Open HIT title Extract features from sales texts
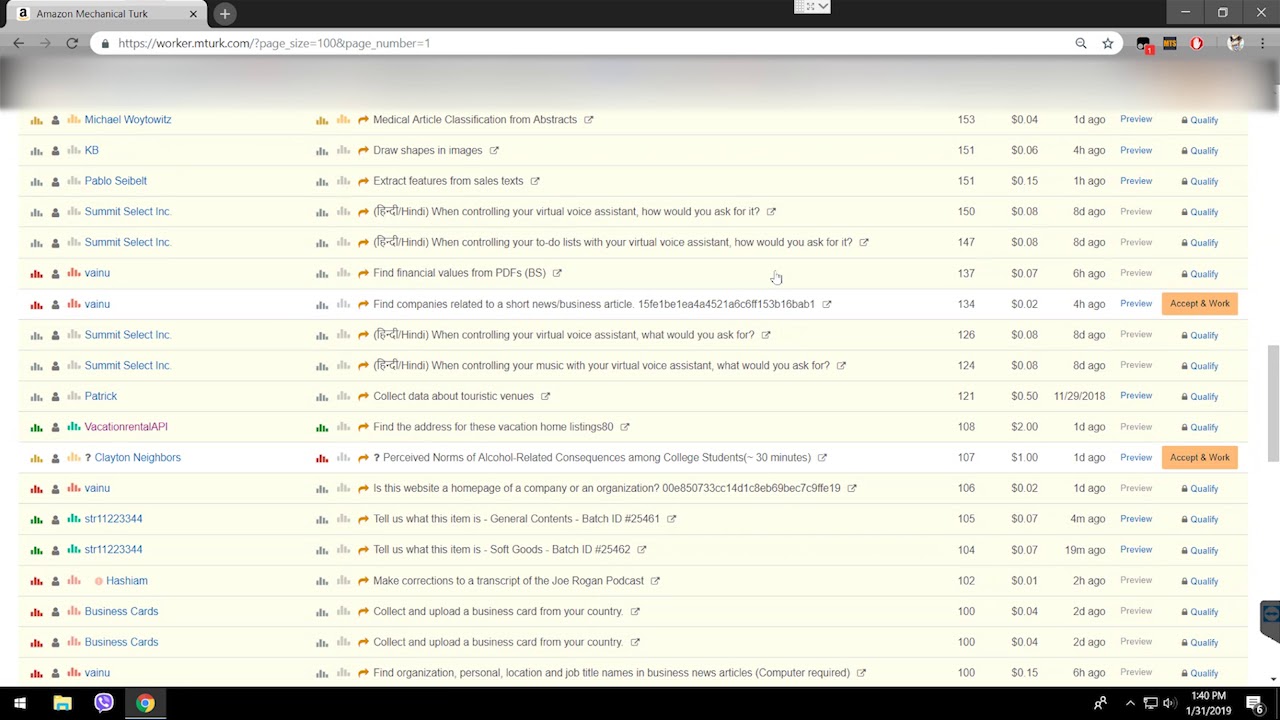1280x720 pixels. (x=448, y=181)
